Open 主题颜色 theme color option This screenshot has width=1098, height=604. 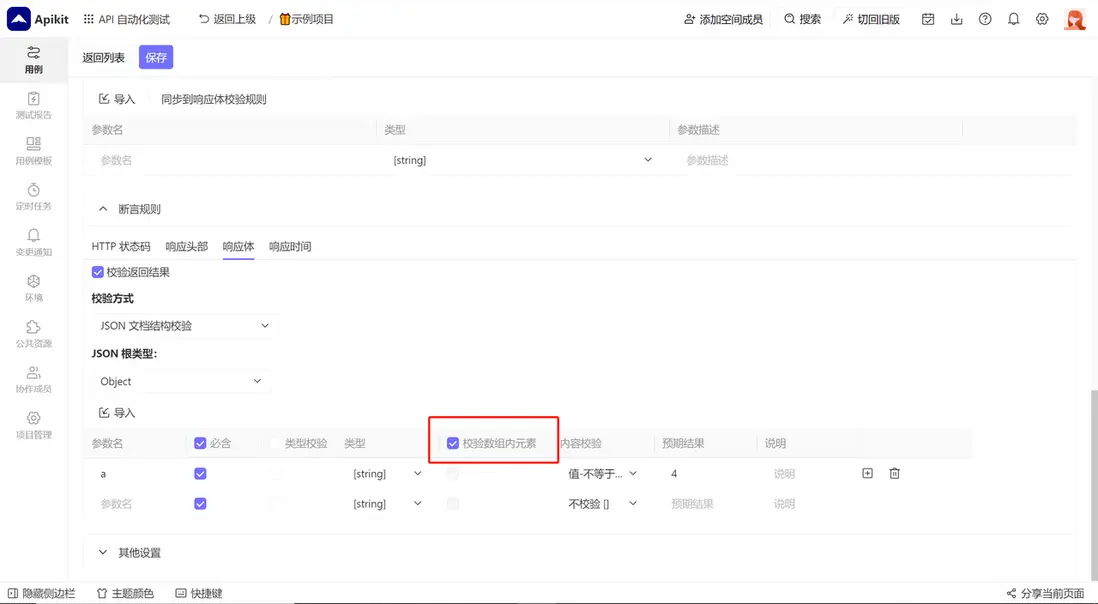(125, 594)
